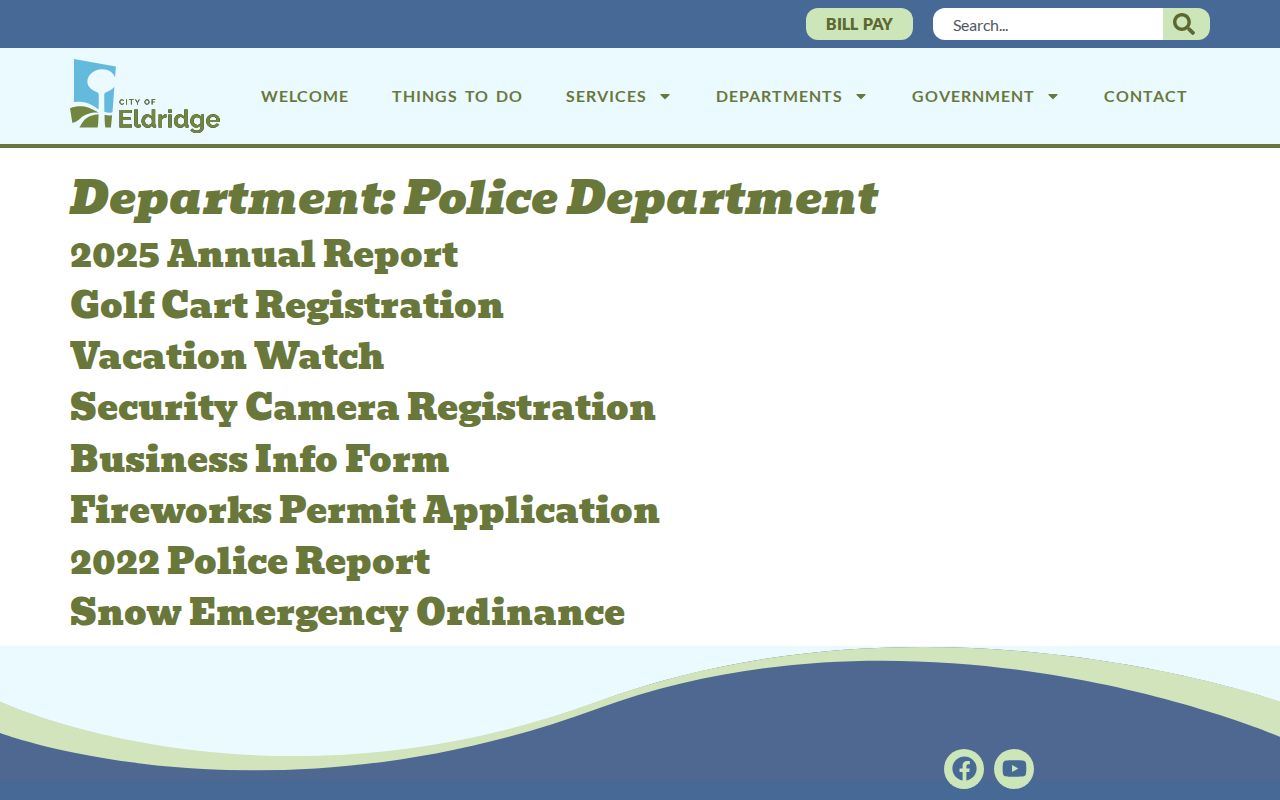The height and width of the screenshot is (800, 1280).
Task: Open the Facebook page icon
Action: (x=964, y=769)
